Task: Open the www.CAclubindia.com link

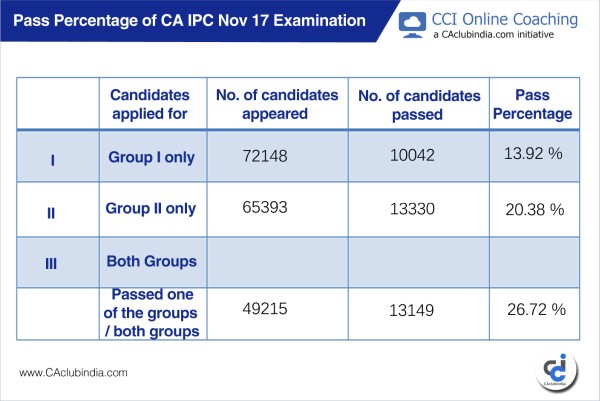Action: (74, 372)
